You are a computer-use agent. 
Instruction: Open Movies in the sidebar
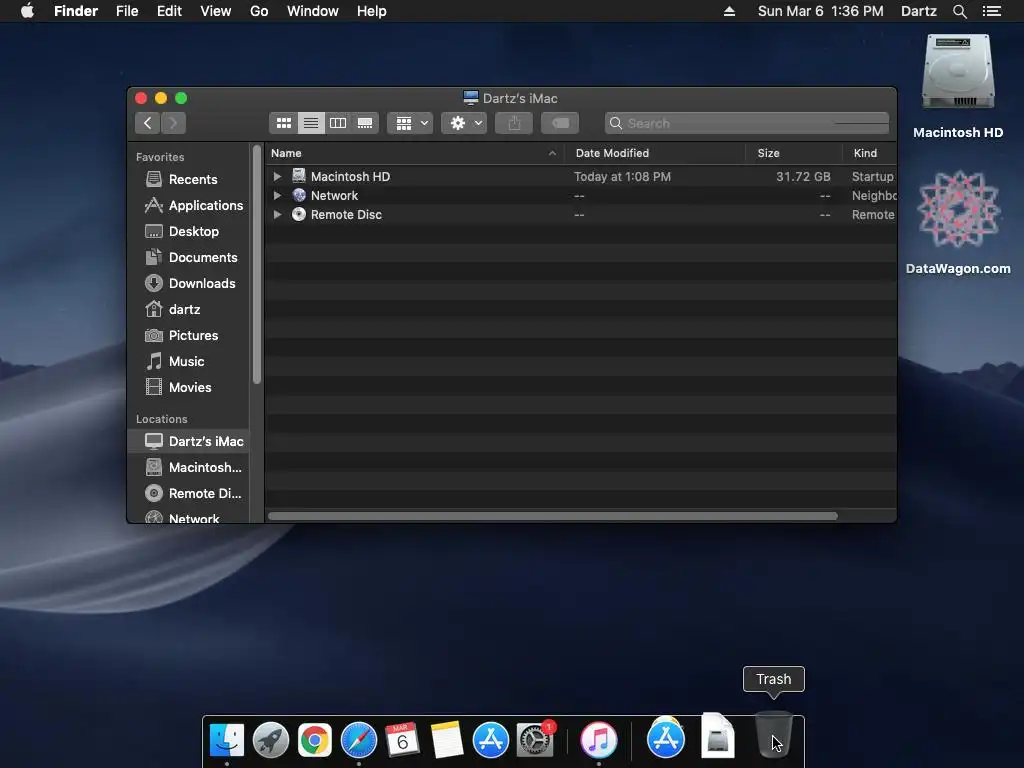(x=189, y=387)
